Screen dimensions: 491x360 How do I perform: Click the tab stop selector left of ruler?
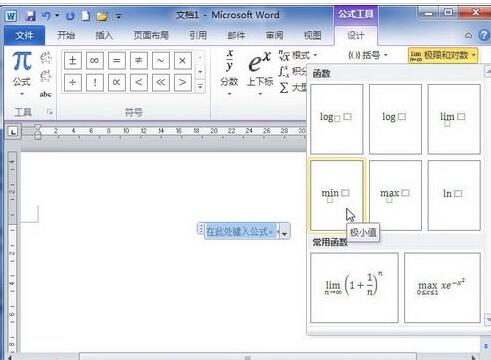(x=13, y=131)
